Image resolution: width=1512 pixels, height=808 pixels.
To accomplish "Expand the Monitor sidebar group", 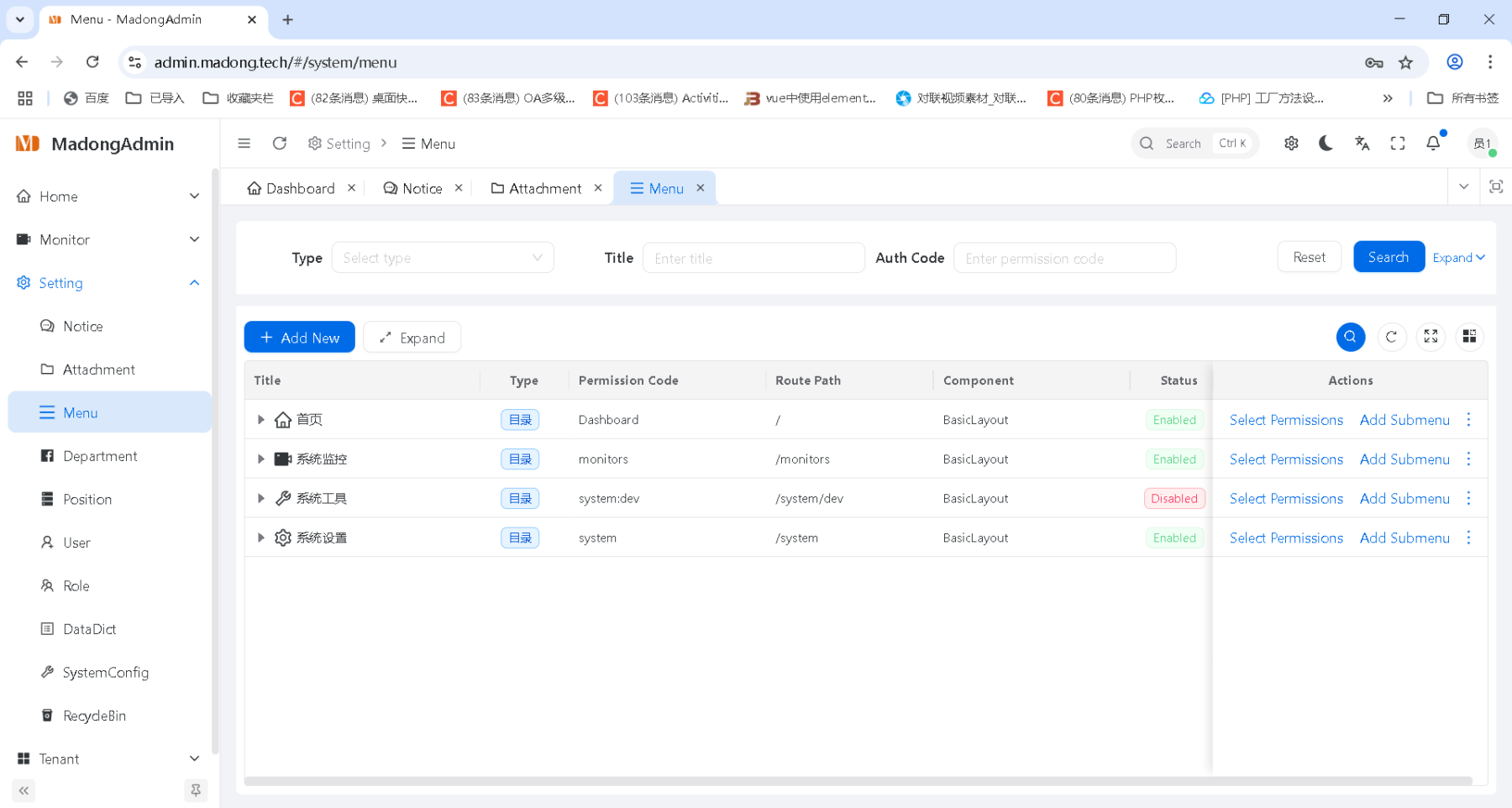I will click(109, 239).
